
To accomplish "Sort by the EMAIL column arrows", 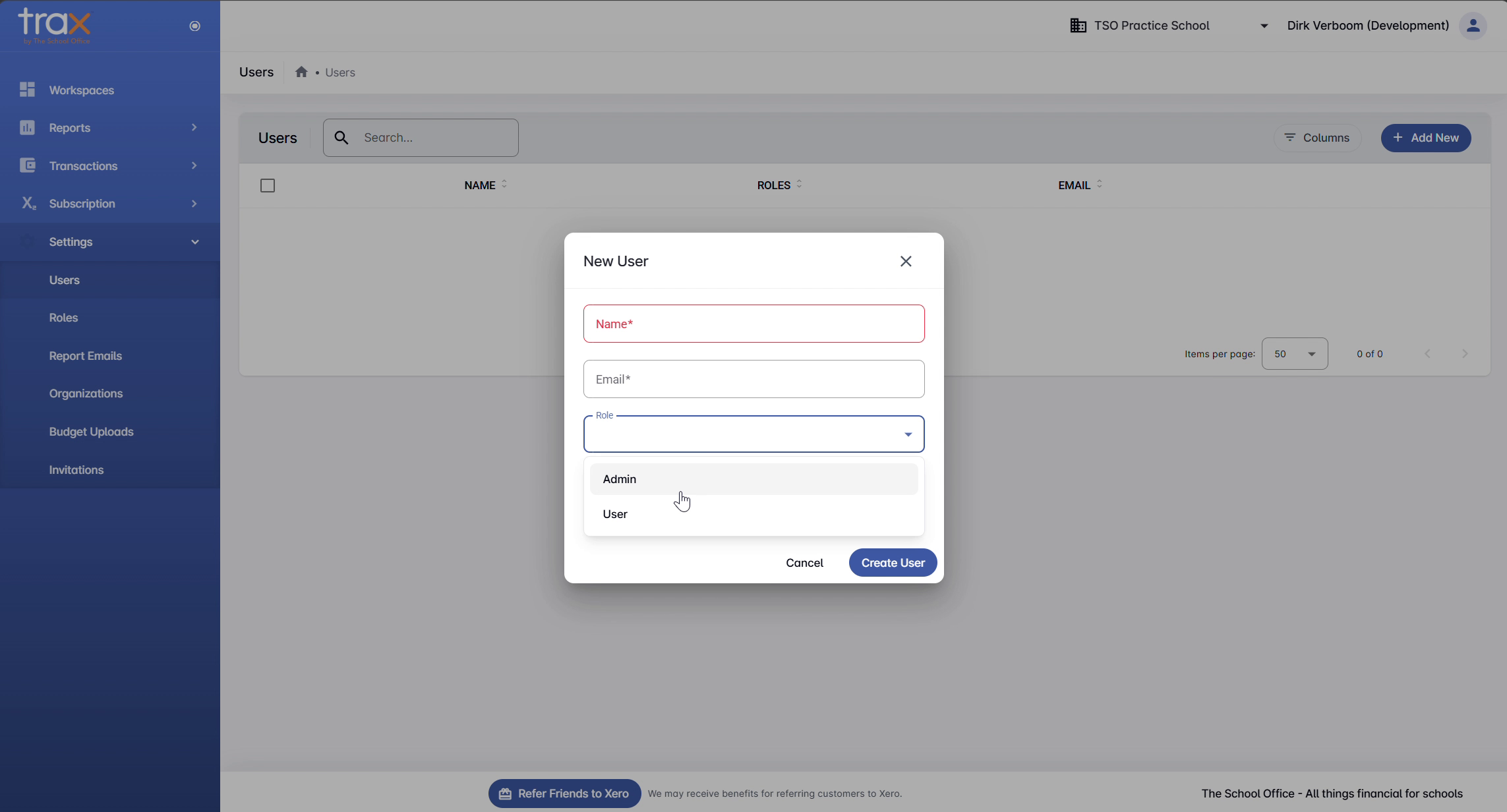I will click(x=1100, y=185).
